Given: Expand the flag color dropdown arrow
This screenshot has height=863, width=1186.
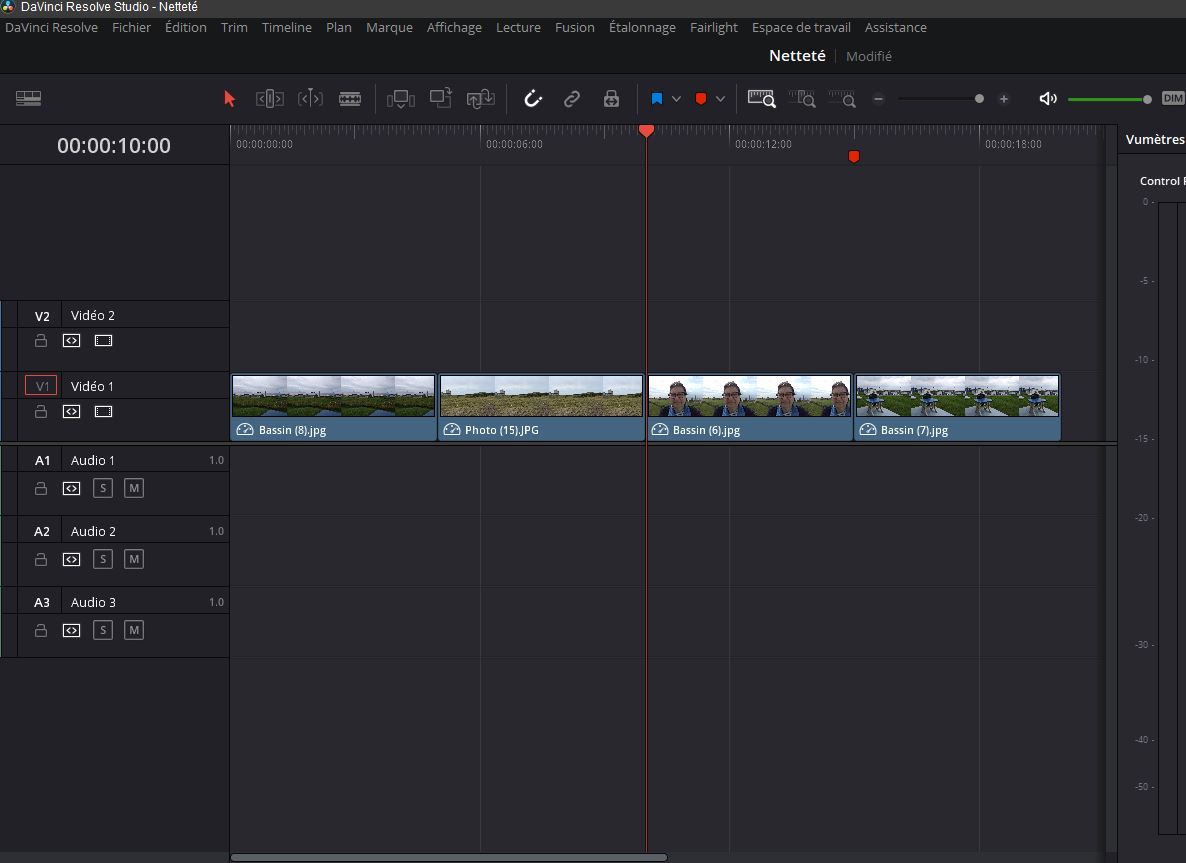Looking at the screenshot, I should tap(676, 99).
